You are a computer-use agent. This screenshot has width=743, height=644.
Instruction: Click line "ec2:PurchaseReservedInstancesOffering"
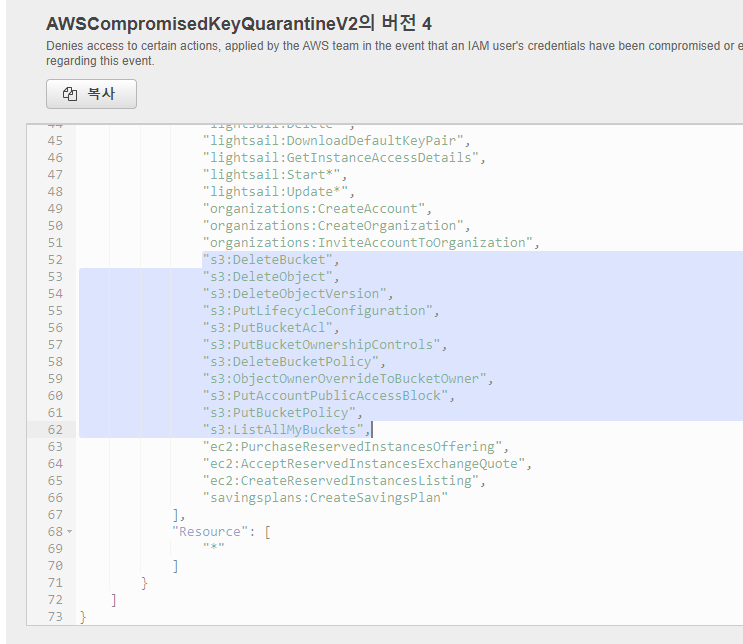(355, 447)
